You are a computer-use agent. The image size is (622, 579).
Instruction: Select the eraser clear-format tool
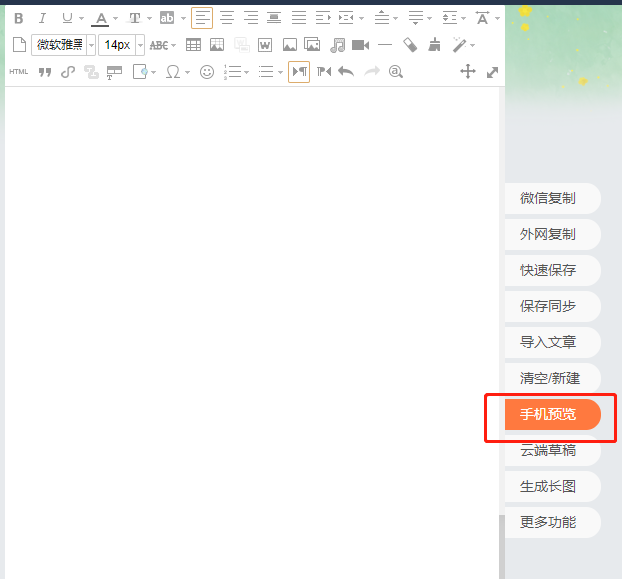tap(410, 45)
